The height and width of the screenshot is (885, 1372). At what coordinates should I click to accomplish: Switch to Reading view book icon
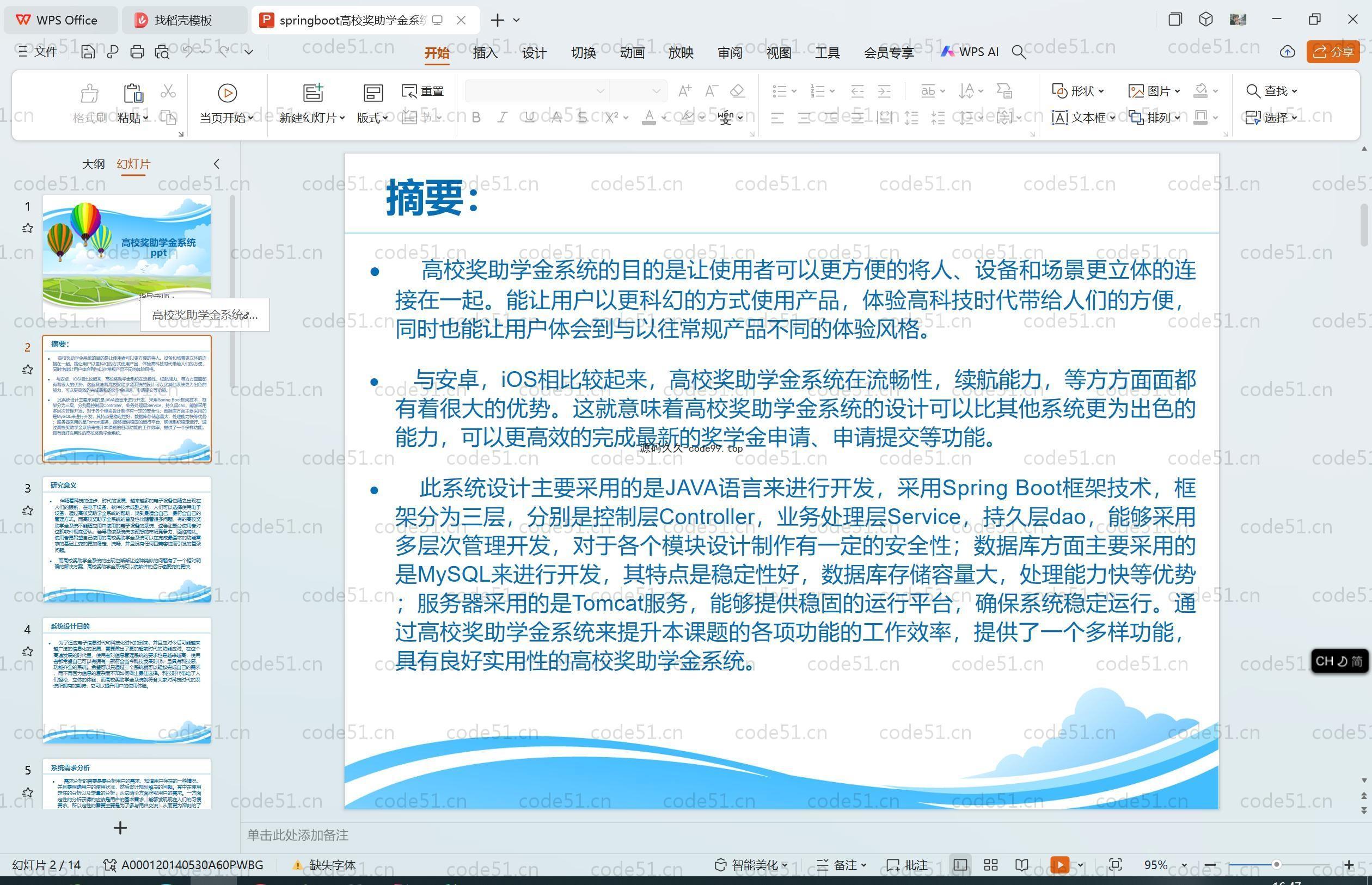coord(1022,864)
